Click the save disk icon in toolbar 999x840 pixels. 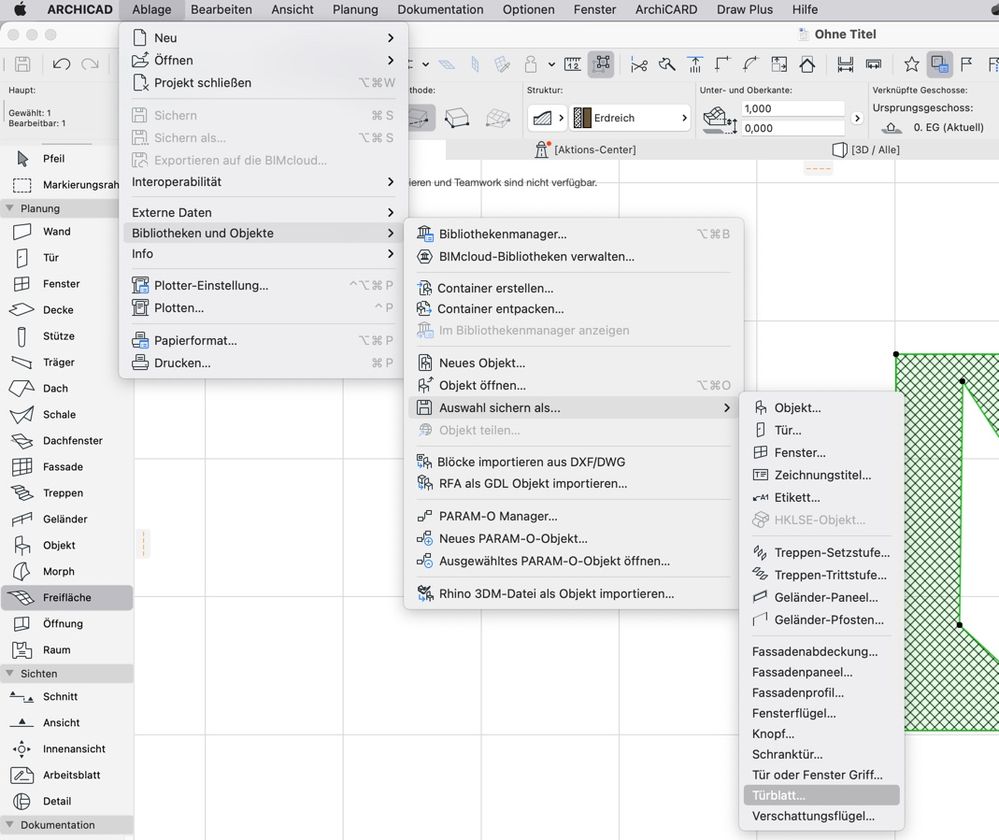coord(22,64)
